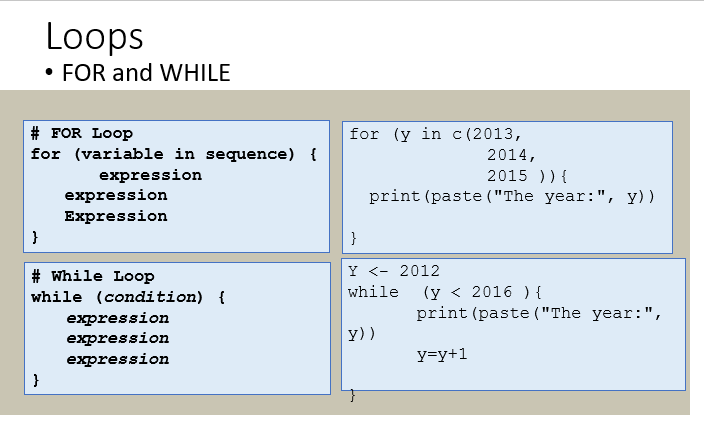Click the 'for (y in c(2013,' line
Image resolution: width=704 pixels, height=425 pixels.
pos(436,134)
